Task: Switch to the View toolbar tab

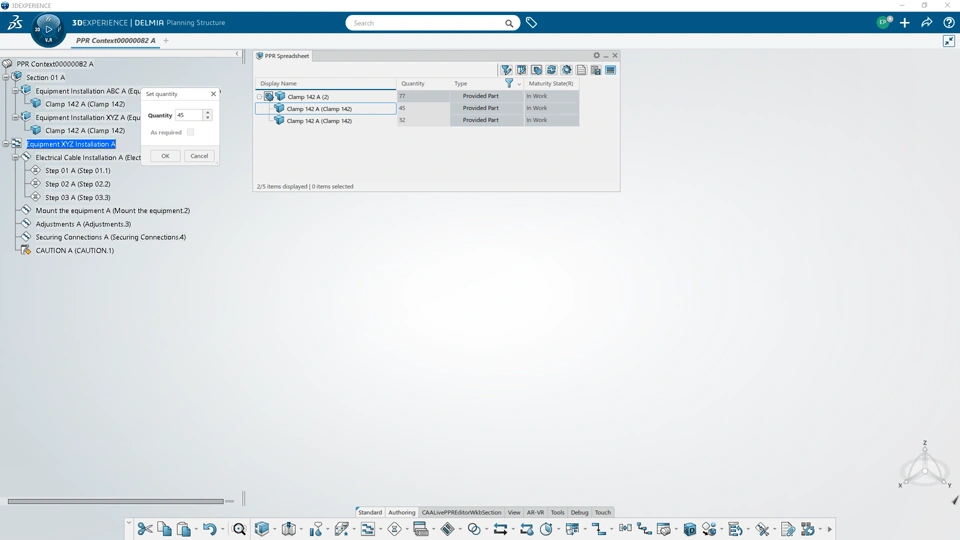Action: coord(514,512)
